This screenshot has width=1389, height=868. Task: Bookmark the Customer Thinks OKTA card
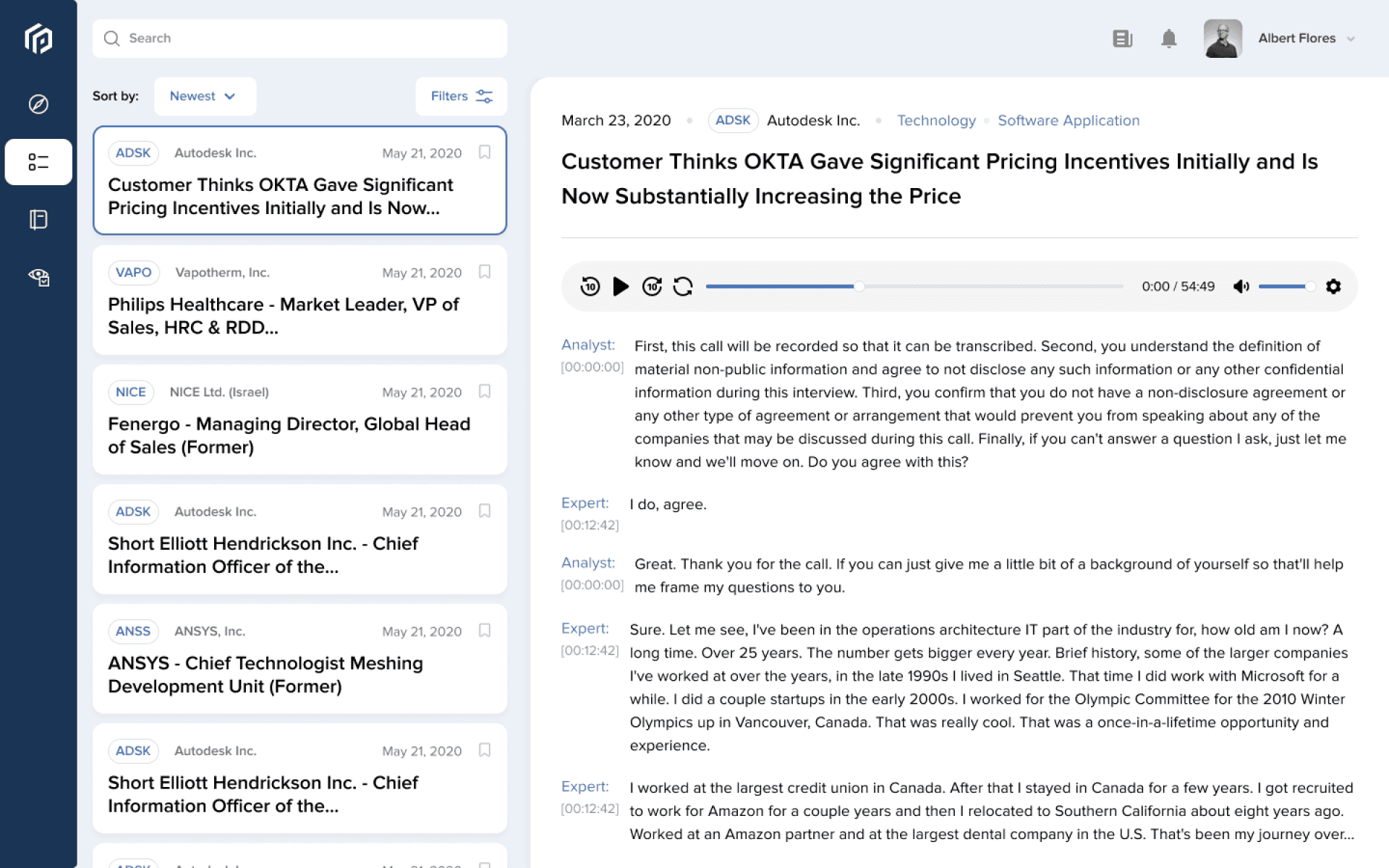point(485,152)
